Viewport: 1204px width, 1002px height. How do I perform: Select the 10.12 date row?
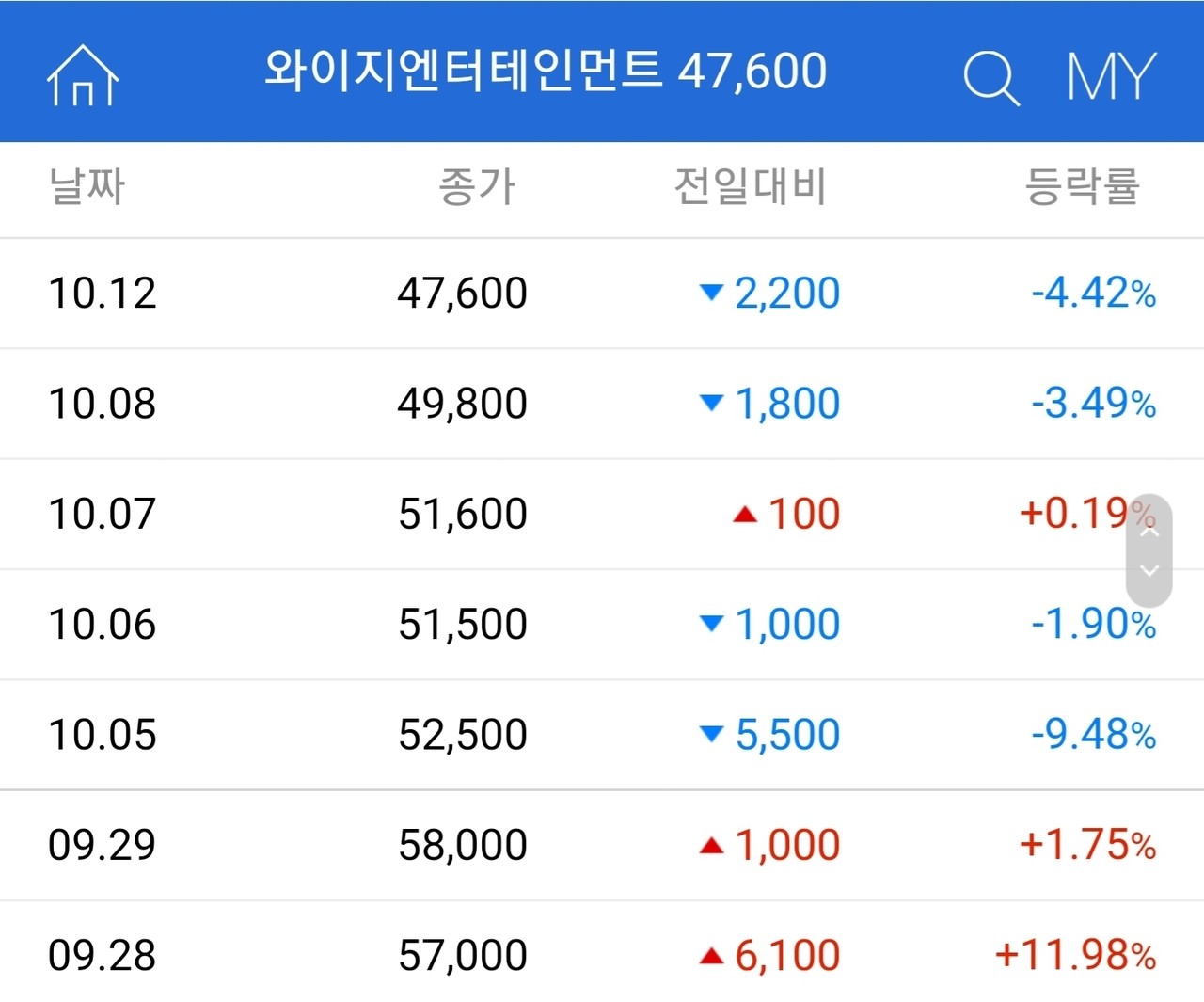tap(103, 294)
